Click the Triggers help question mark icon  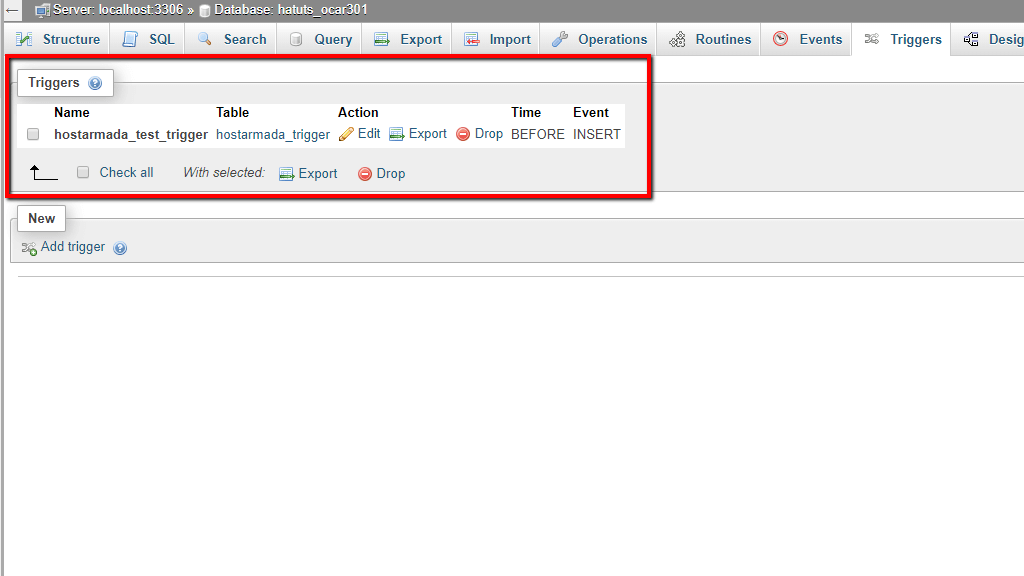click(x=95, y=83)
